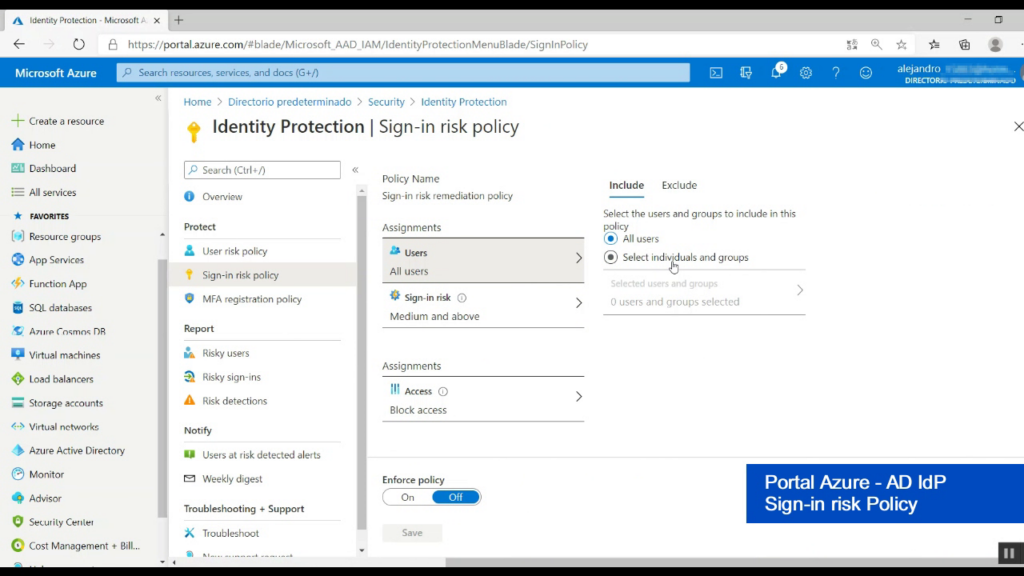Click the browser refresh icon
Screen dimensions: 1024x576
click(78, 44)
